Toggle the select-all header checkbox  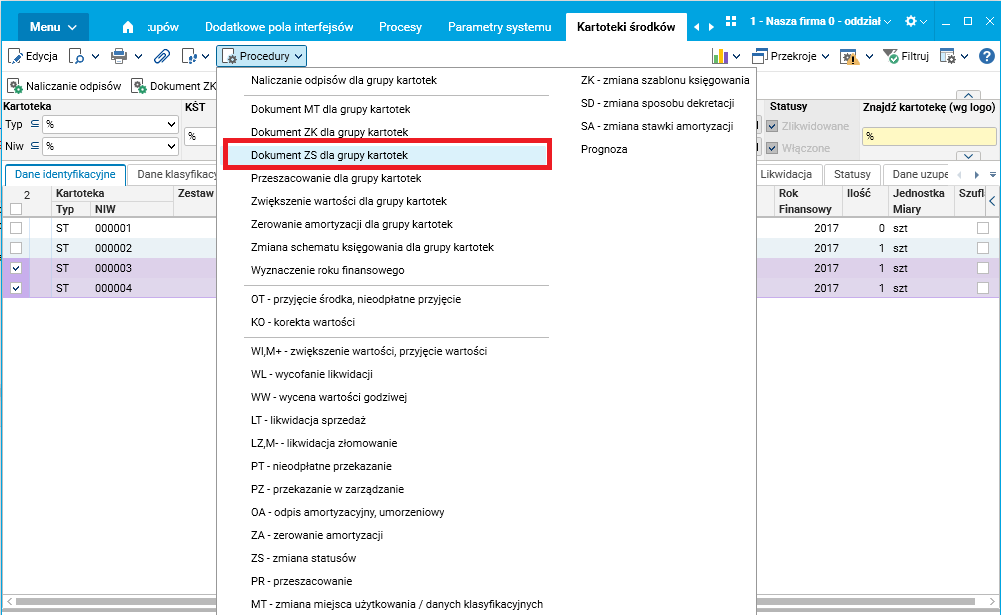(x=16, y=209)
